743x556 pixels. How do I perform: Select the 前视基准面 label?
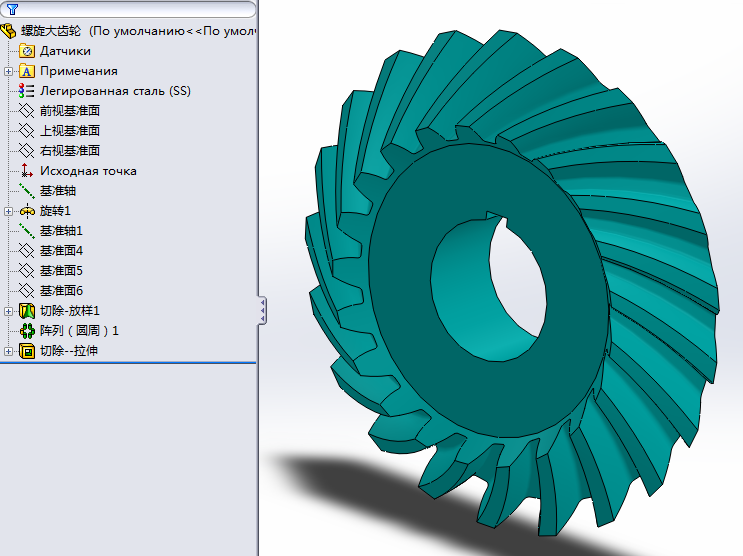70,111
